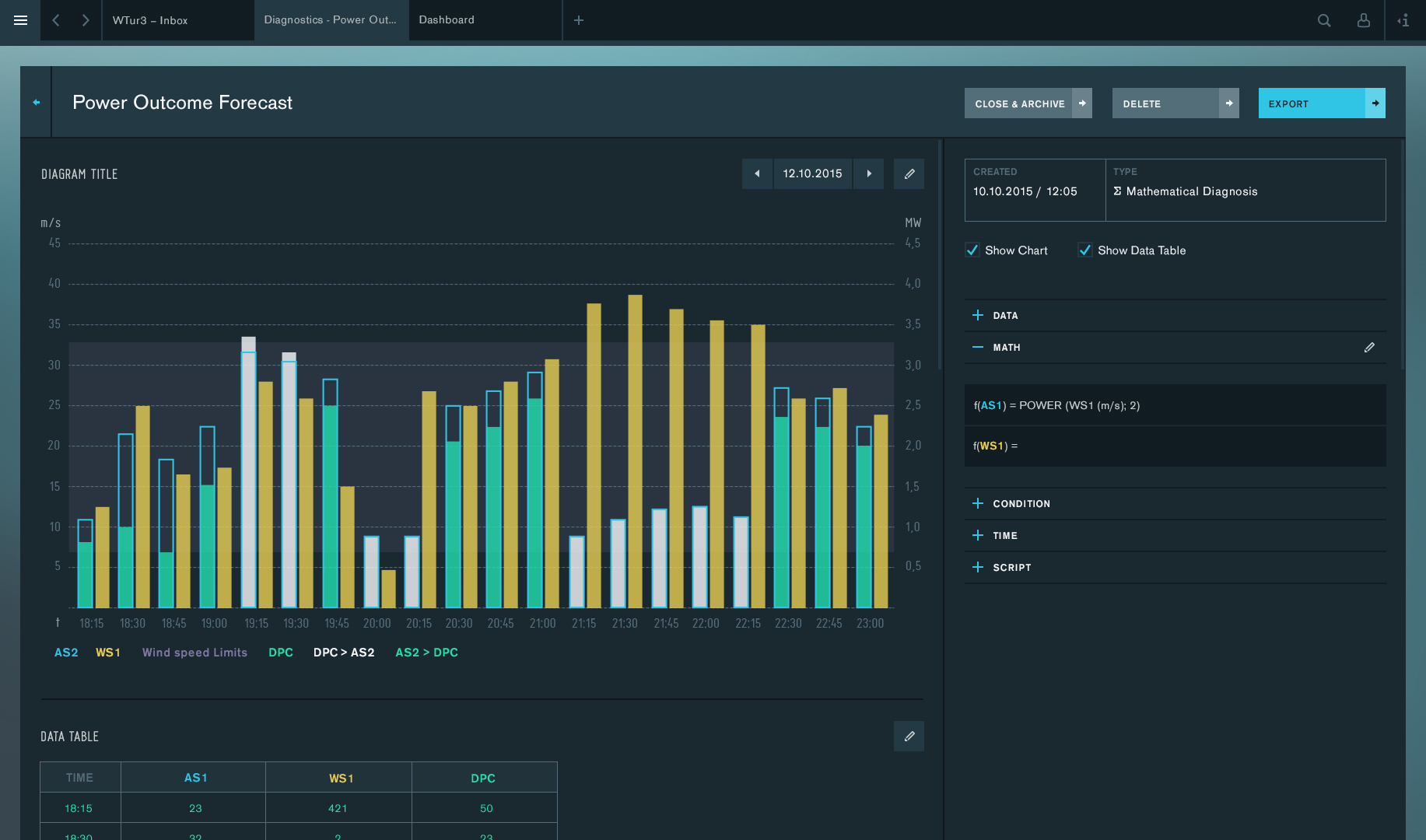Click the search magnifier icon

pyautogui.click(x=1323, y=20)
